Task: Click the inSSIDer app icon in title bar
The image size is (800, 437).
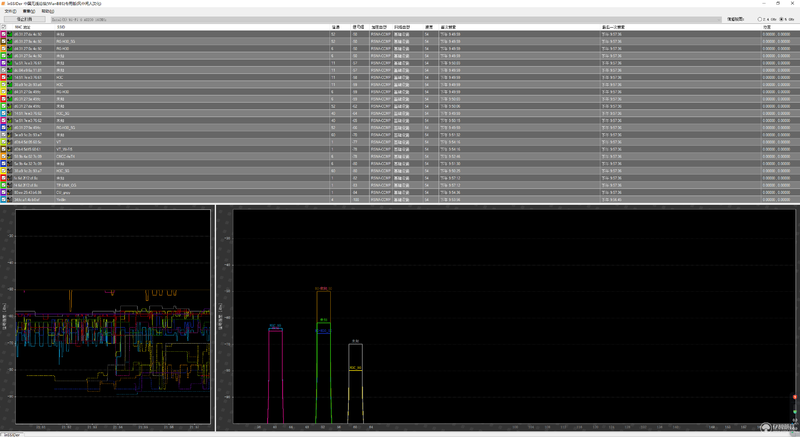Action: tap(4, 3)
